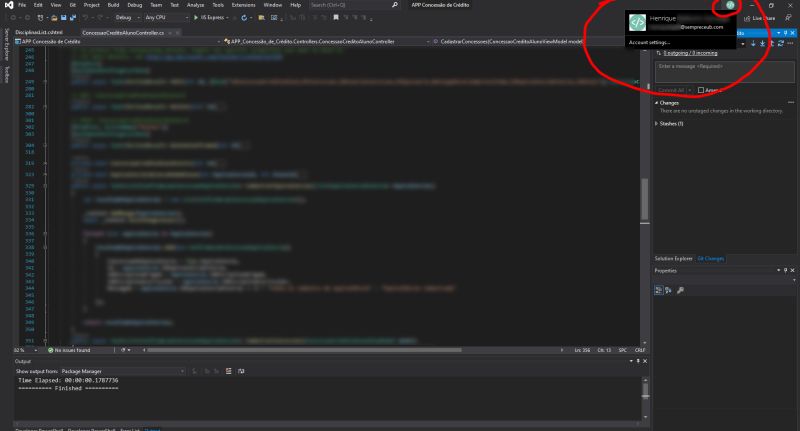Click Git Fetch down-arrow icon
This screenshot has height=431, width=800.
pos(753,43)
